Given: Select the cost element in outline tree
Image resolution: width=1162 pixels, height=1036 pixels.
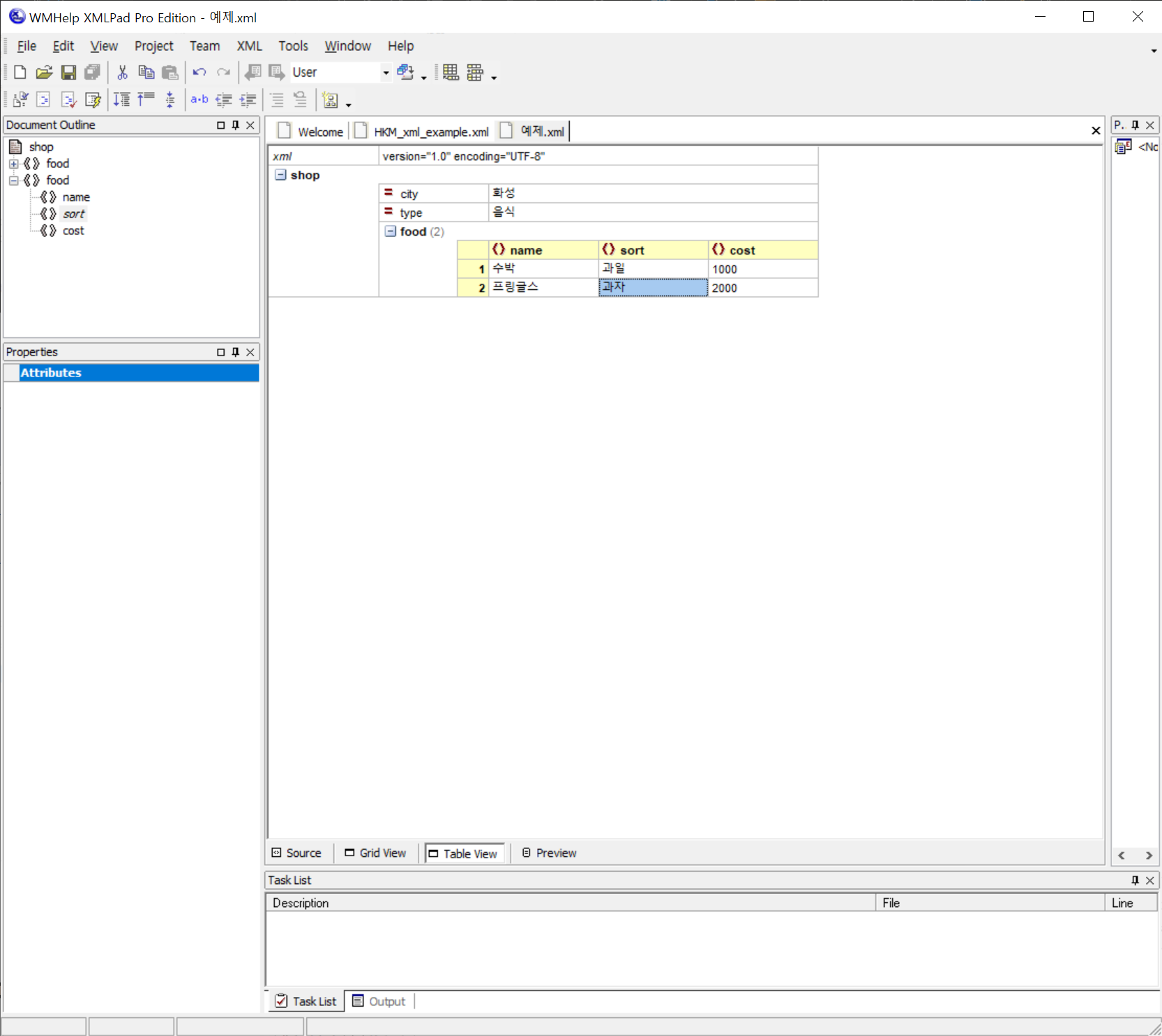Looking at the screenshot, I should click(73, 231).
